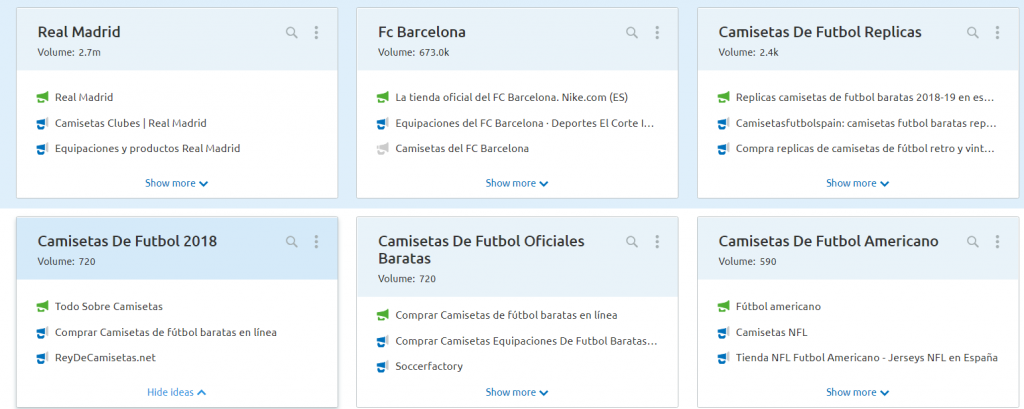Screen dimensions: 1024x409
Task: Expand Show more in Real Madrid card
Action: coord(176,183)
